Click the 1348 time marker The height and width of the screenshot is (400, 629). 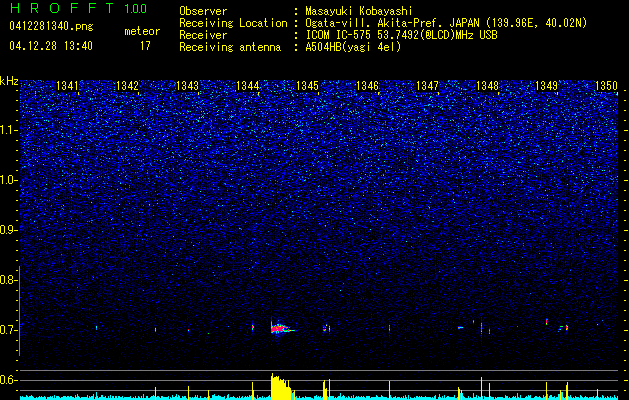[487, 86]
